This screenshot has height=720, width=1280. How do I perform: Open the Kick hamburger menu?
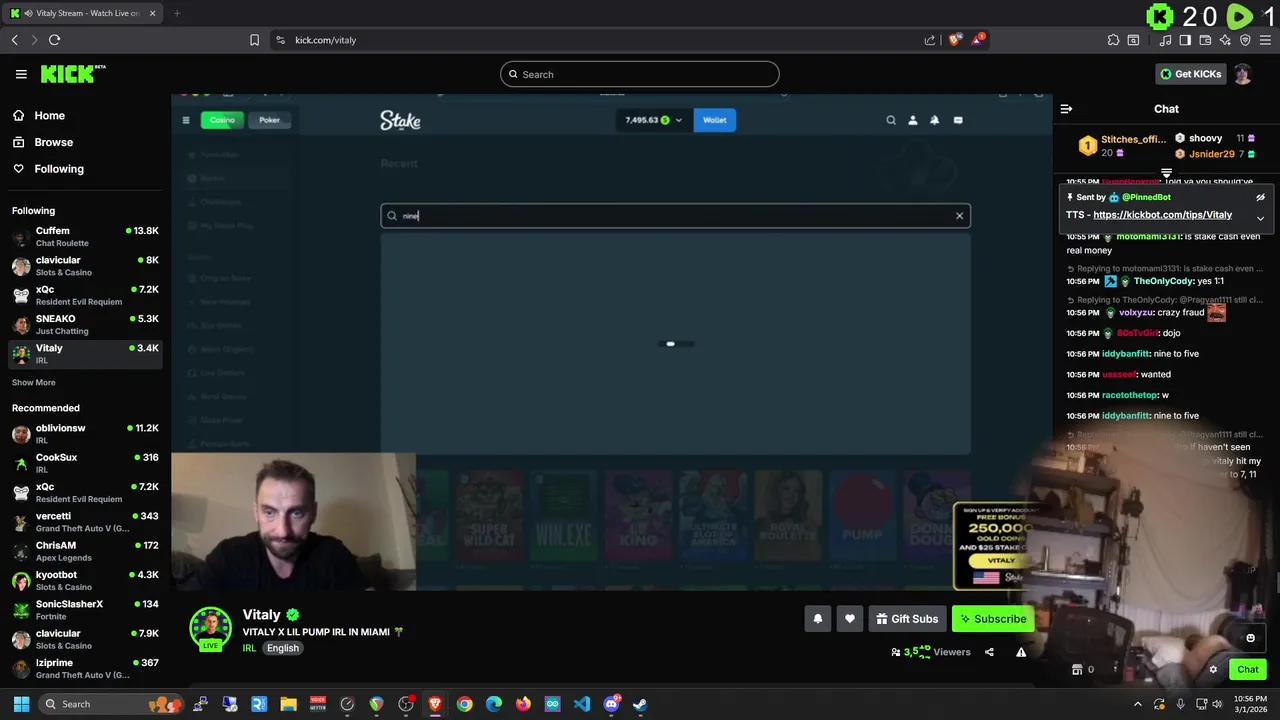(21, 74)
